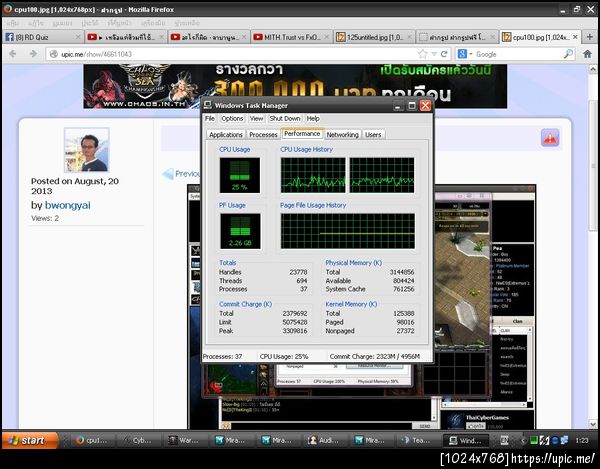Viewport: 600px width, 469px height.
Task: Open the Firefox home page icon
Action: point(587,54)
